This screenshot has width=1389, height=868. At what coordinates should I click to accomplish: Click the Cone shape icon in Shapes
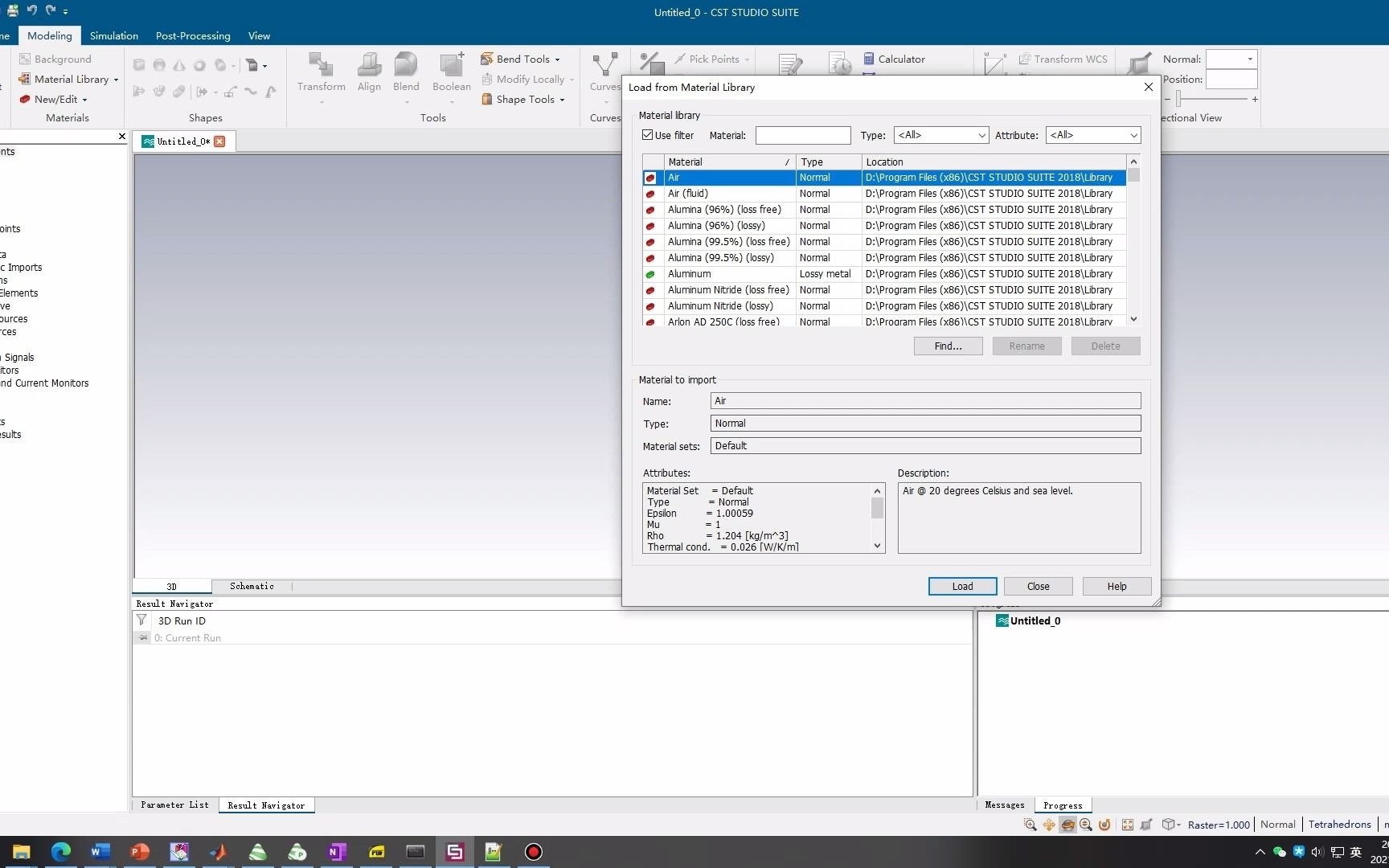(179, 66)
